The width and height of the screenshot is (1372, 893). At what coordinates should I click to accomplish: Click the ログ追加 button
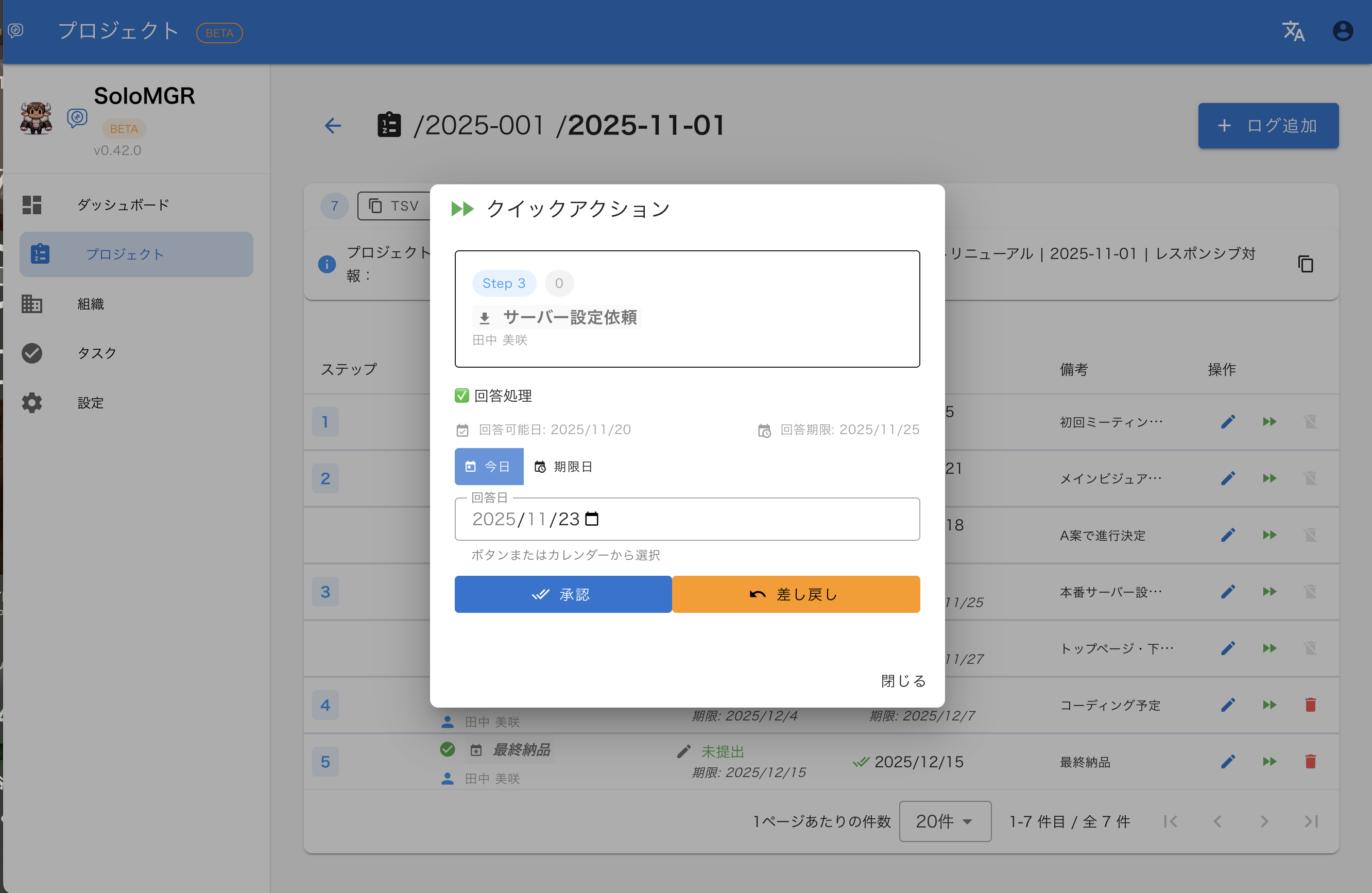(x=1268, y=126)
